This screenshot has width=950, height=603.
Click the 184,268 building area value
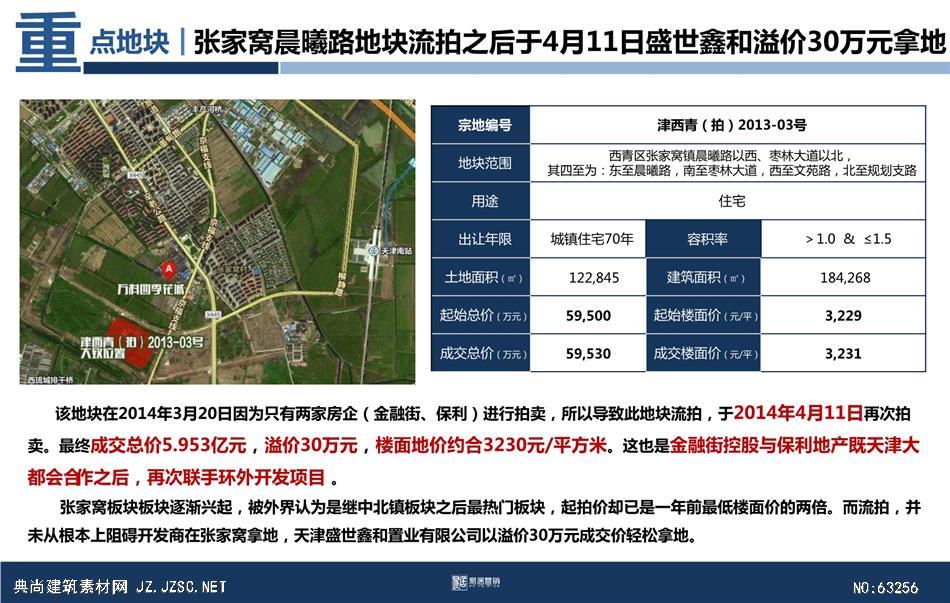tap(843, 277)
